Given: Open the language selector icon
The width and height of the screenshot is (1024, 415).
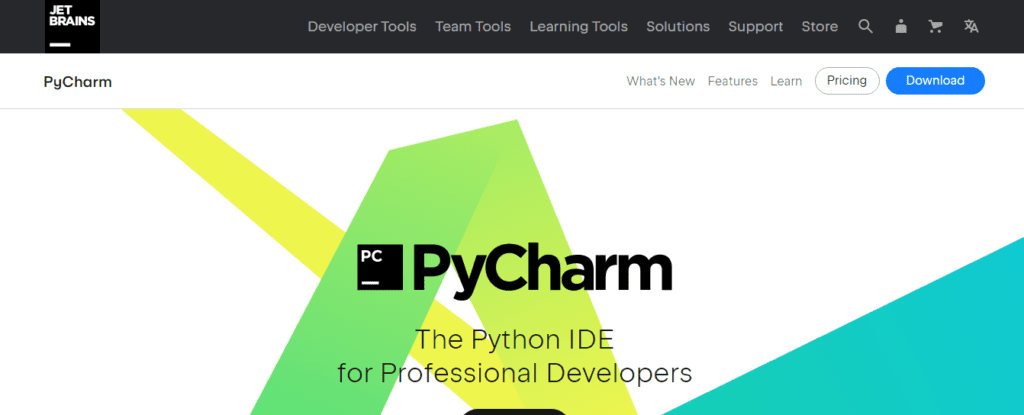Looking at the screenshot, I should 971,26.
